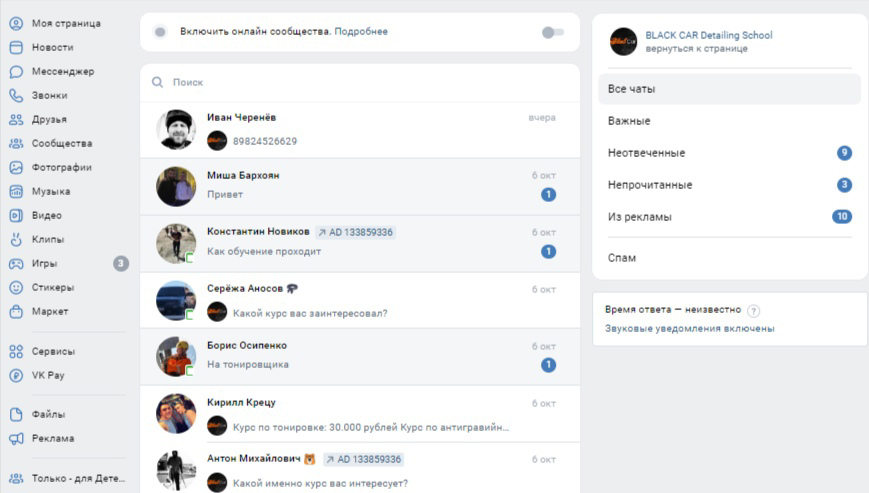Image resolution: width=869 pixels, height=493 pixels.
Task: Open the chat with Иван Черенёв
Action: click(360, 130)
